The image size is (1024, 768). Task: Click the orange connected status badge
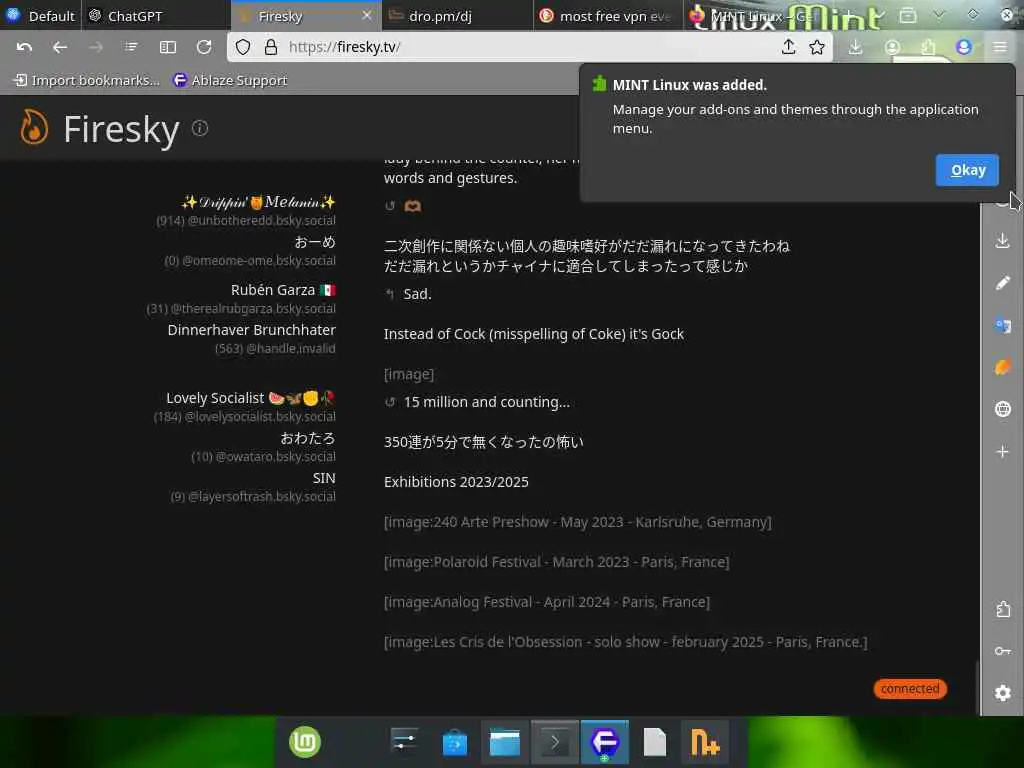(910, 689)
